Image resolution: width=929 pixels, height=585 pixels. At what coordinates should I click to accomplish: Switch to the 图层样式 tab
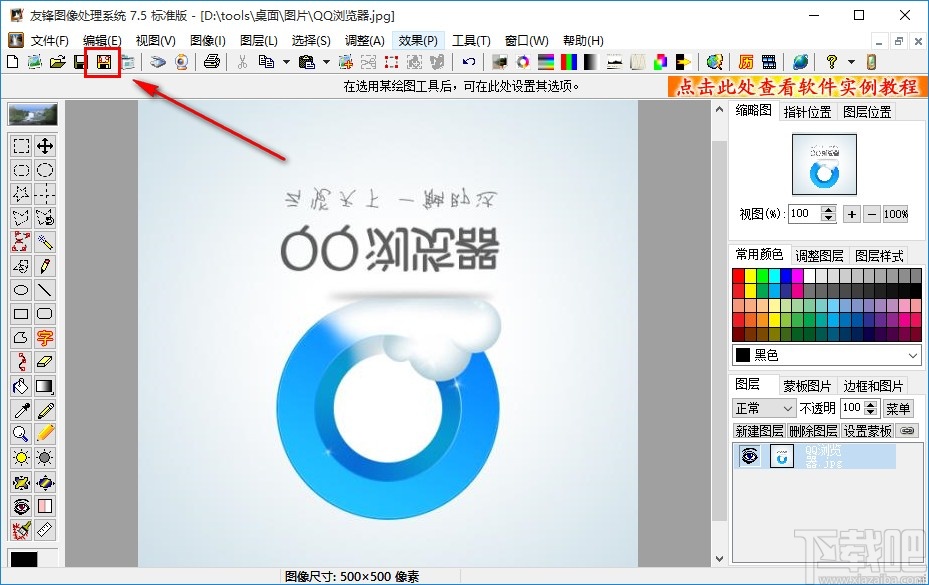[880, 254]
